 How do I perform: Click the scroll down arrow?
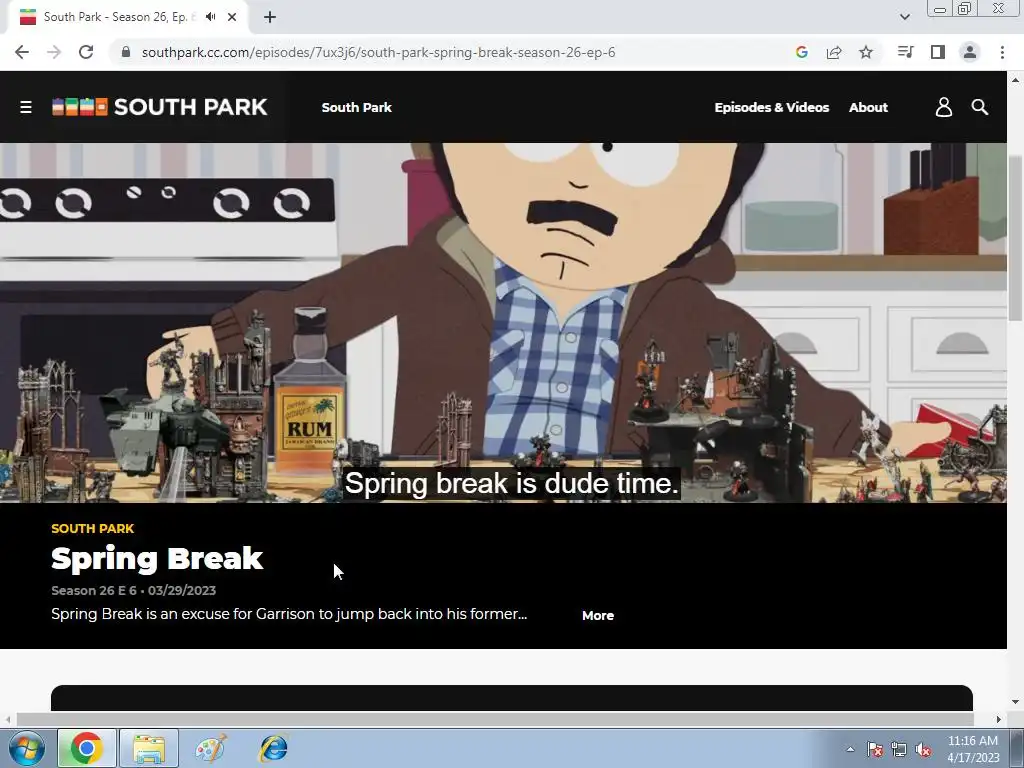point(1015,702)
